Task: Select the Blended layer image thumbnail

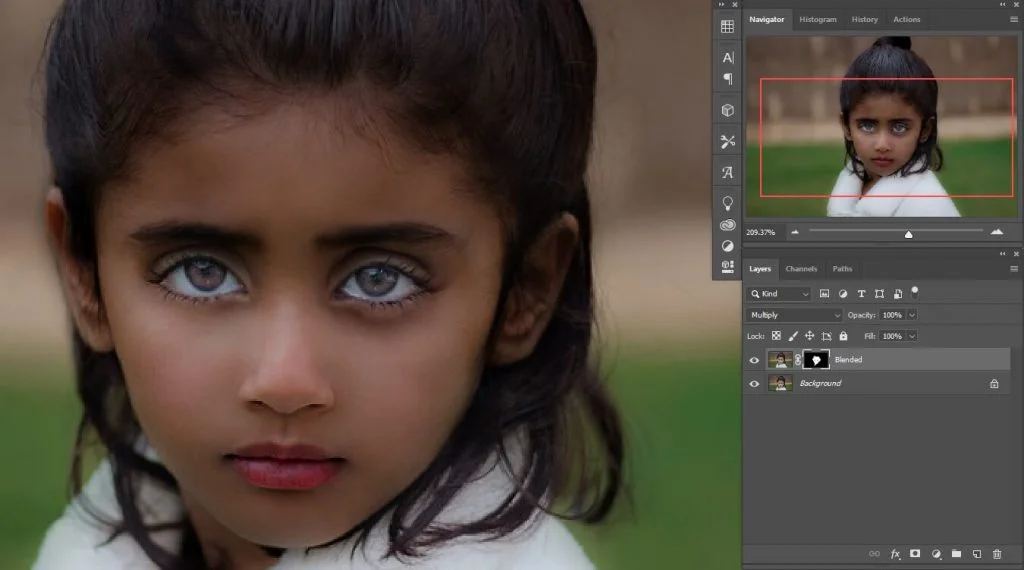Action: pos(780,360)
